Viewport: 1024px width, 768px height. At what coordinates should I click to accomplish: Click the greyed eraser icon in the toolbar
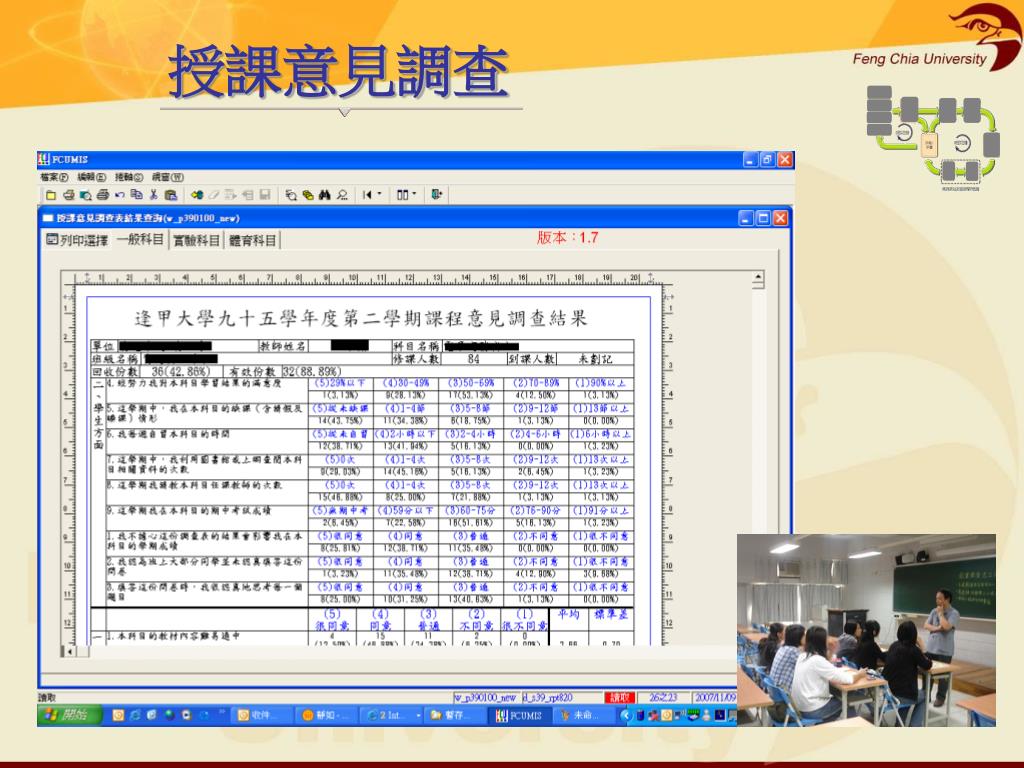(x=214, y=195)
